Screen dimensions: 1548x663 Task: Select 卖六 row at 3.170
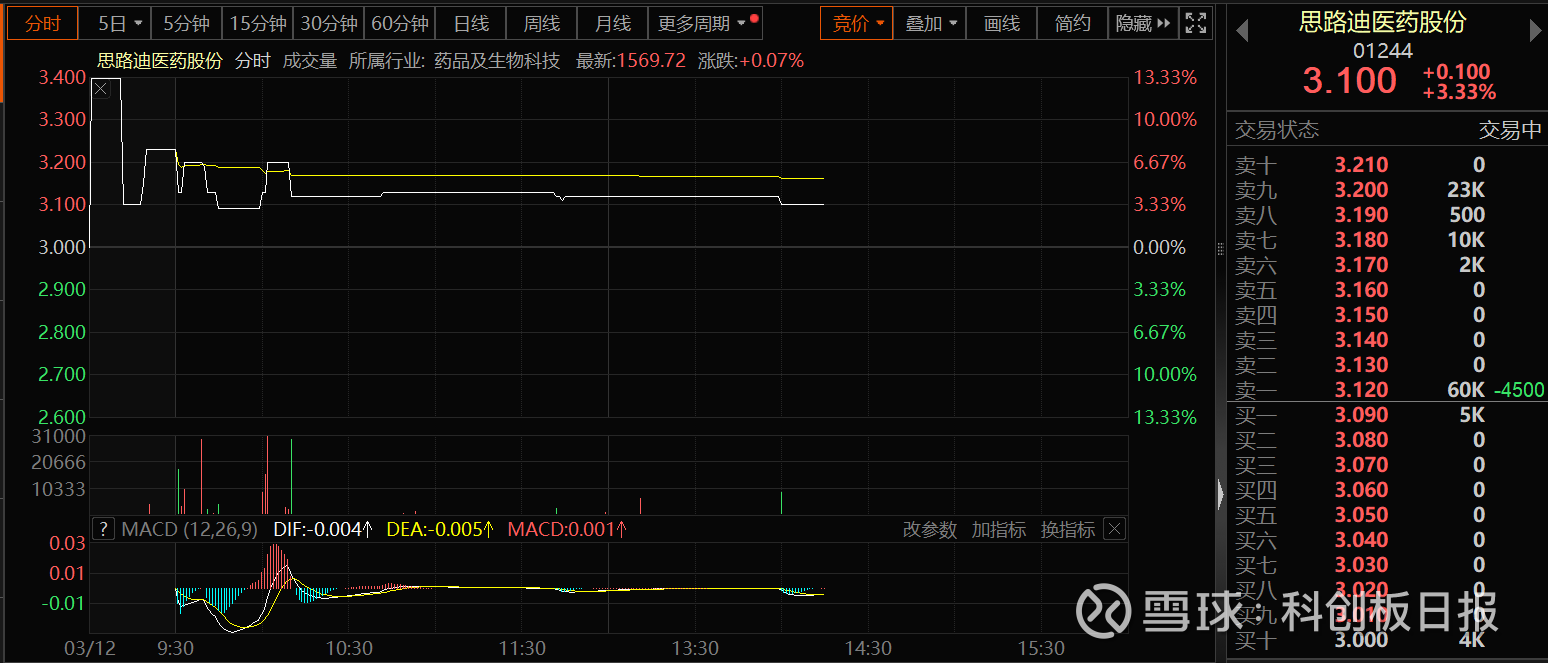1387,265
